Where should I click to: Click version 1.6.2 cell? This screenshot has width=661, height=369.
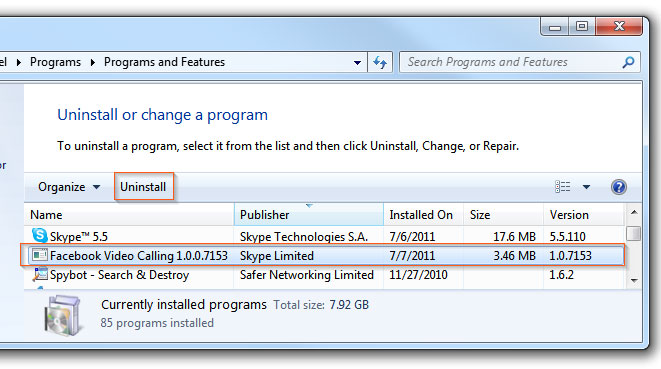(x=561, y=275)
